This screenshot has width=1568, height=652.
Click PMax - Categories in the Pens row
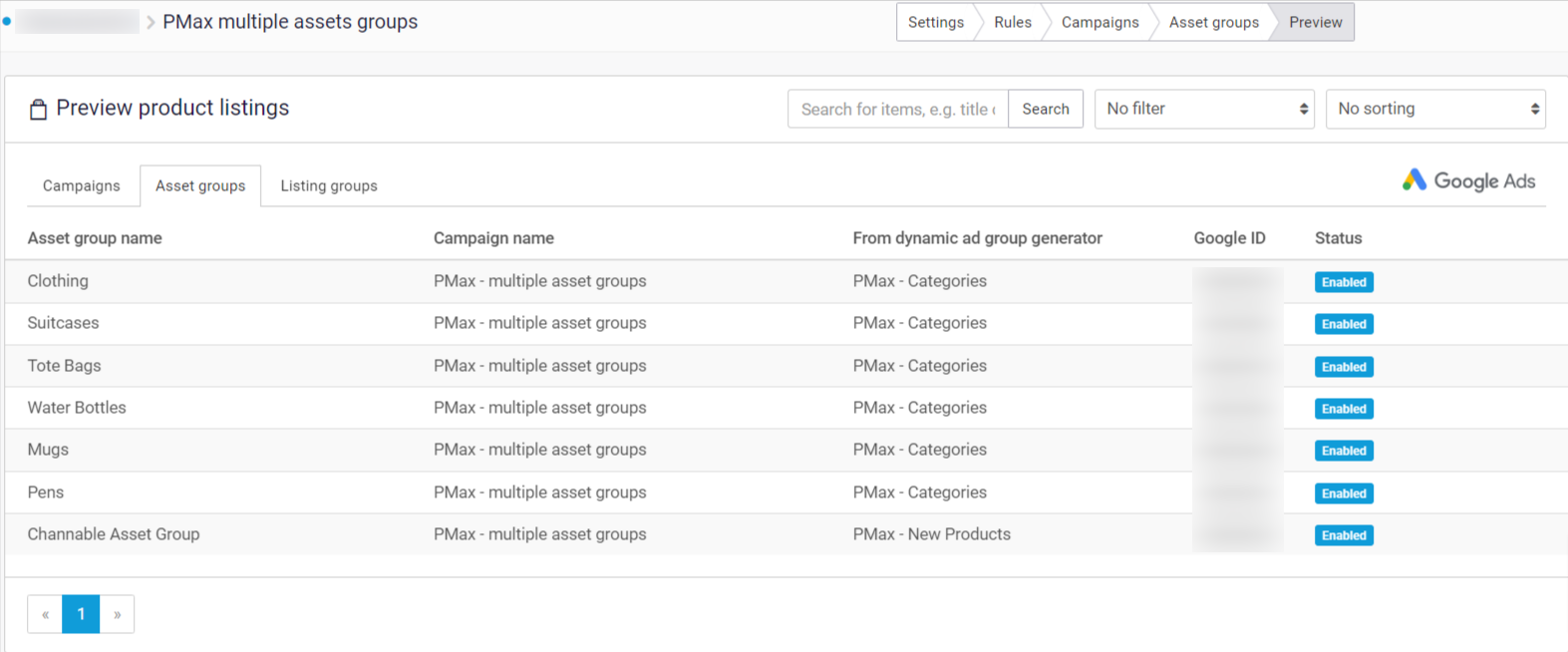pos(920,492)
